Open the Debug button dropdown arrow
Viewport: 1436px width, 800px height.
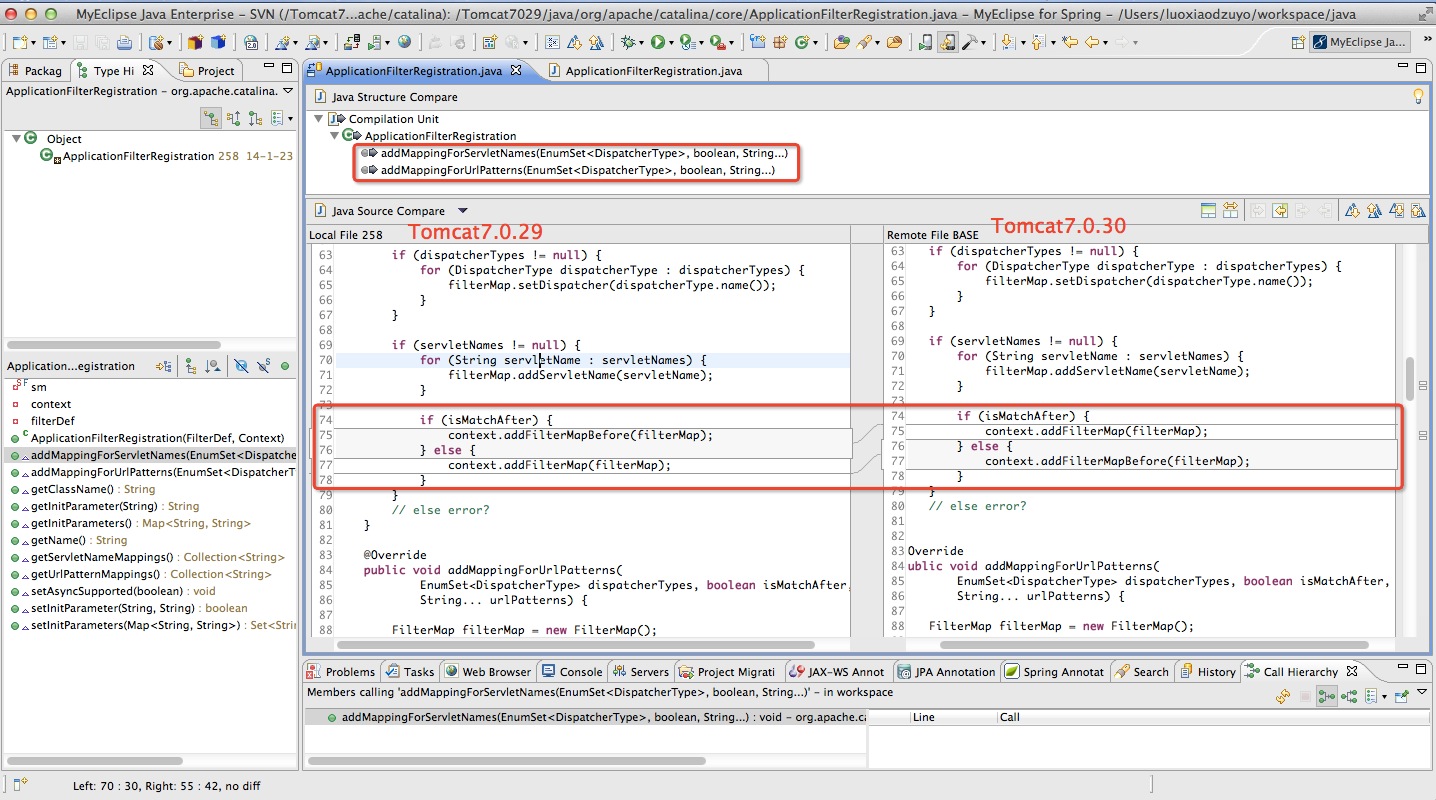(x=640, y=43)
